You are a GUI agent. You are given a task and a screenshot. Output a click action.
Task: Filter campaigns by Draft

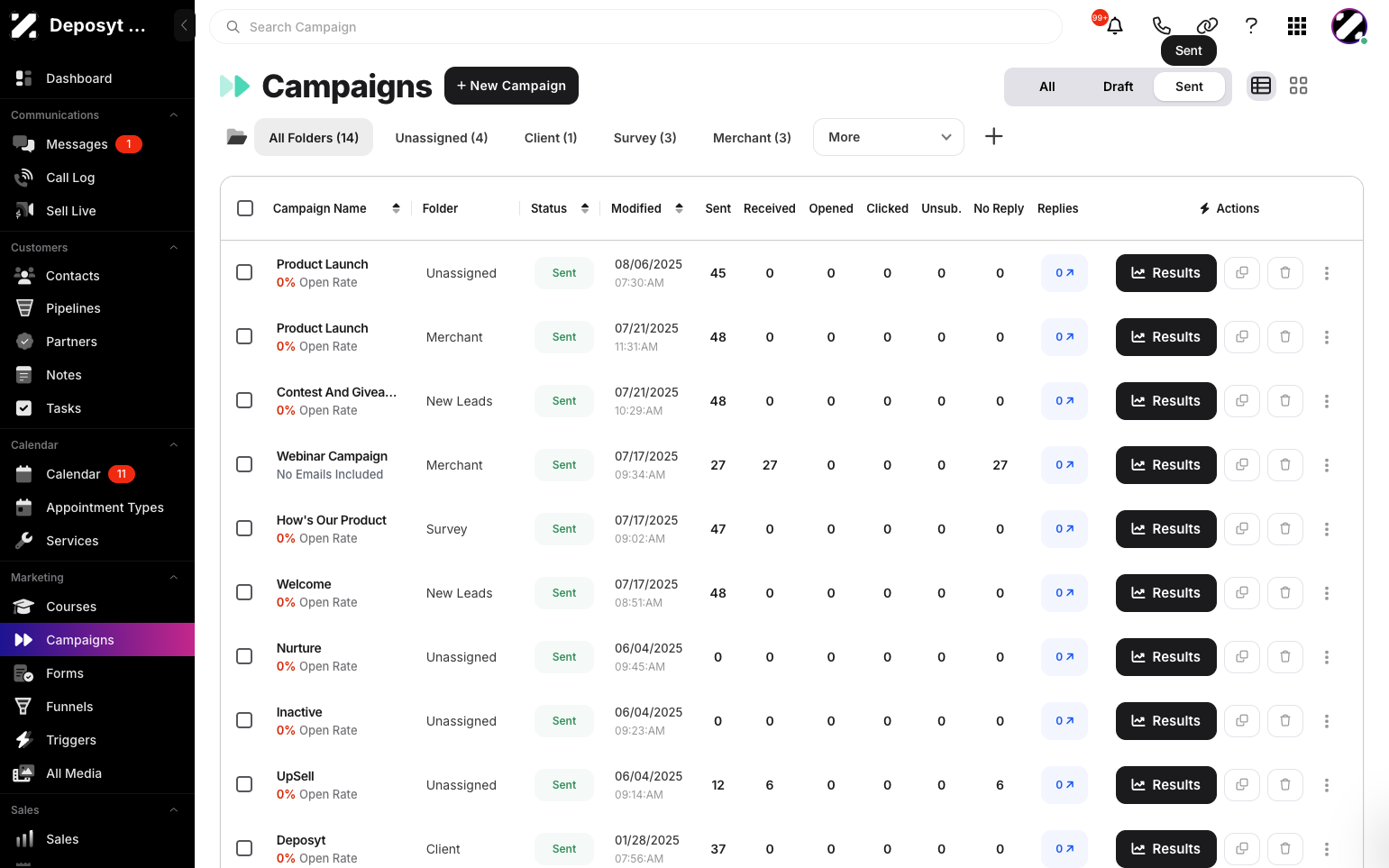[x=1118, y=87]
